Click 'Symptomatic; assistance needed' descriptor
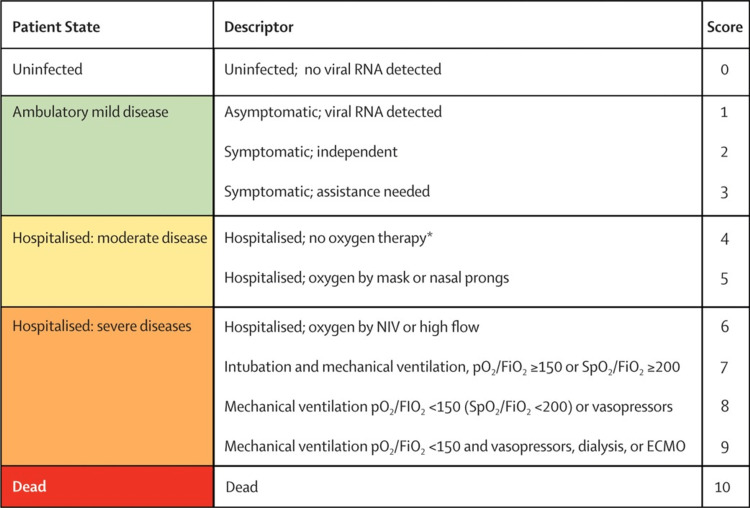 327,192
